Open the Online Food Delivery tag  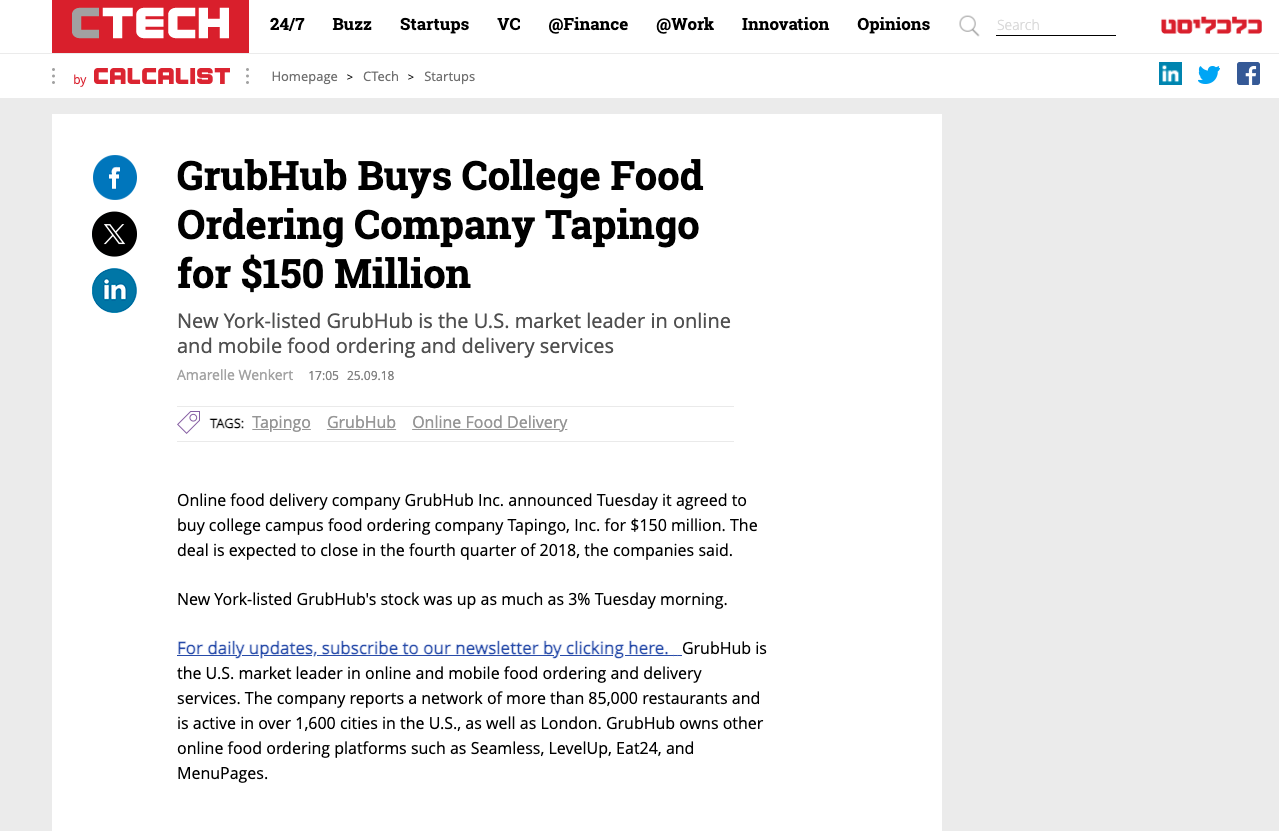tap(489, 422)
